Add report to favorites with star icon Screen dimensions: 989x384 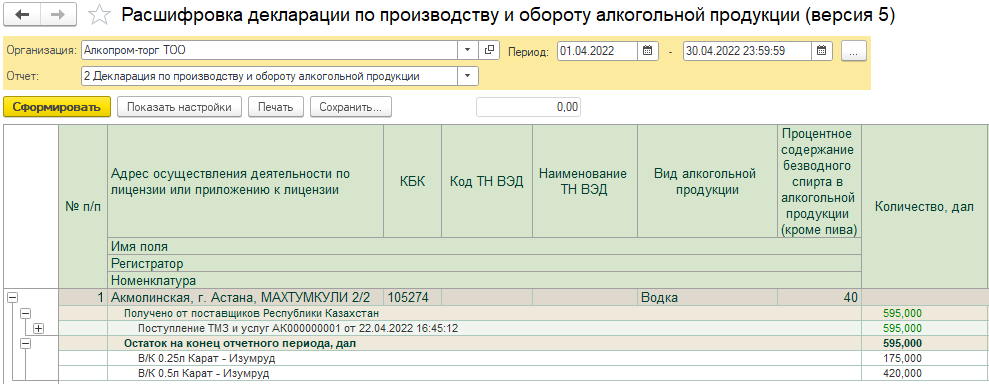(99, 16)
